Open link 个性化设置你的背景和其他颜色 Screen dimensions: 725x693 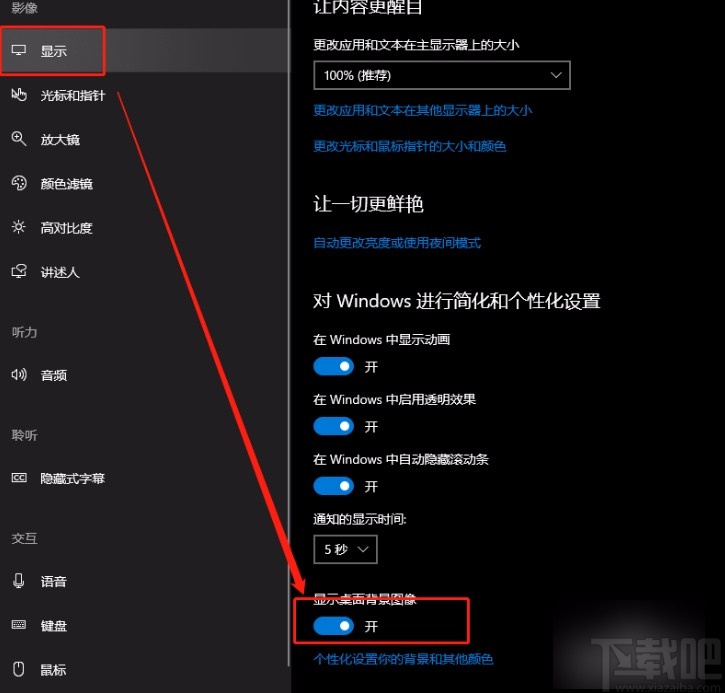point(403,659)
